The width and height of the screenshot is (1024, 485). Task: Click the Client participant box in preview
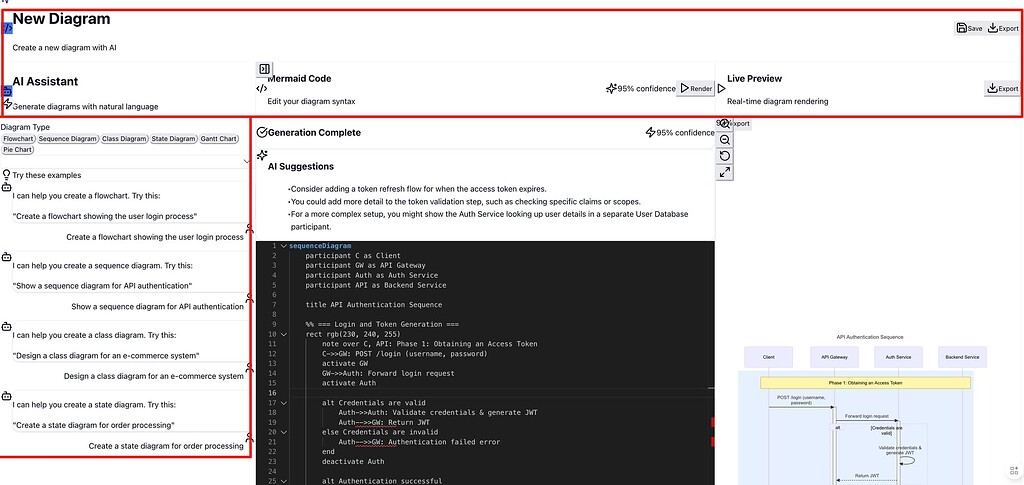point(769,357)
